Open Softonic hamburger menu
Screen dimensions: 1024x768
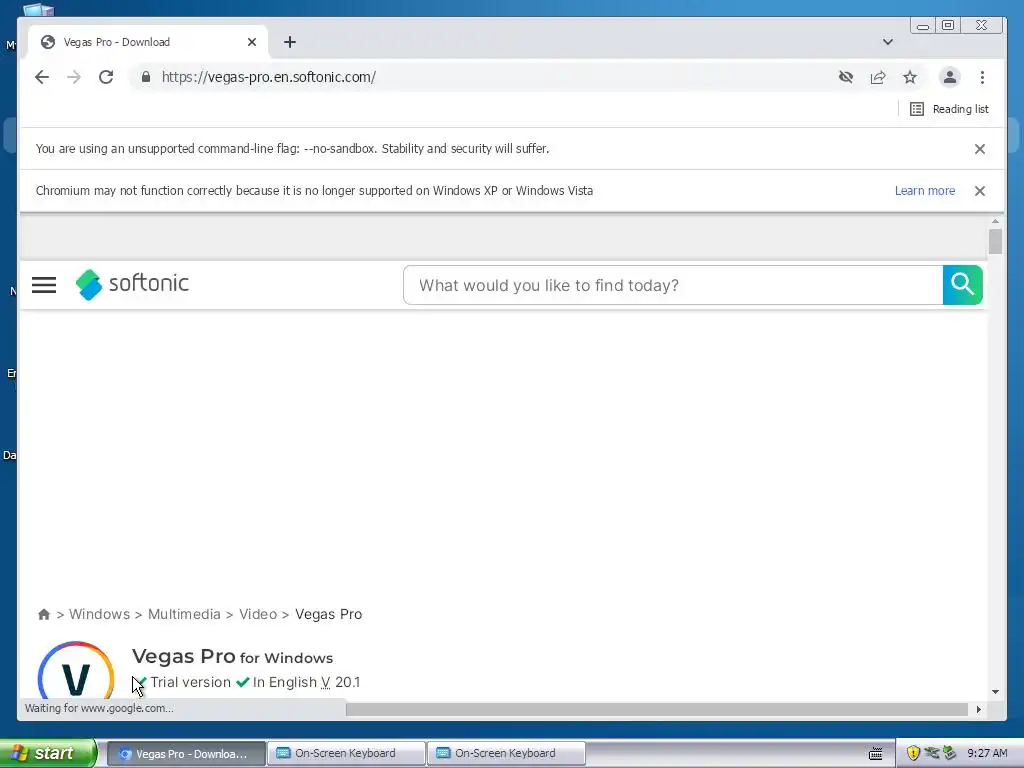point(44,285)
